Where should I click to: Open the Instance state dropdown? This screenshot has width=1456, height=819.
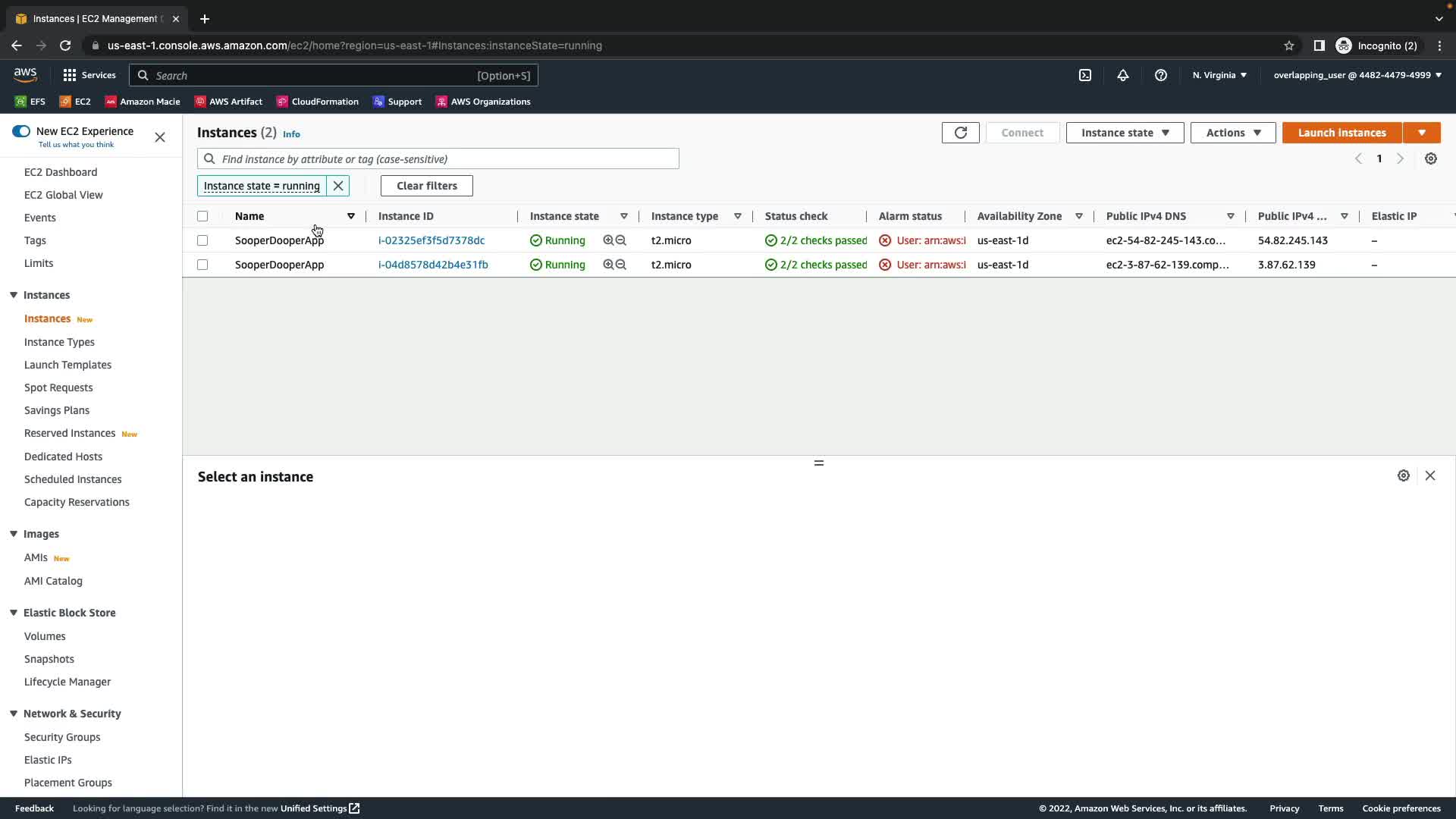[x=1125, y=133]
